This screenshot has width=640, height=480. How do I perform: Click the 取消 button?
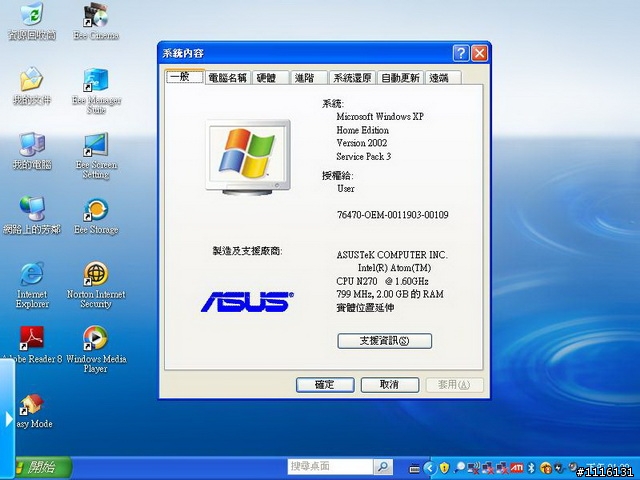click(390, 384)
